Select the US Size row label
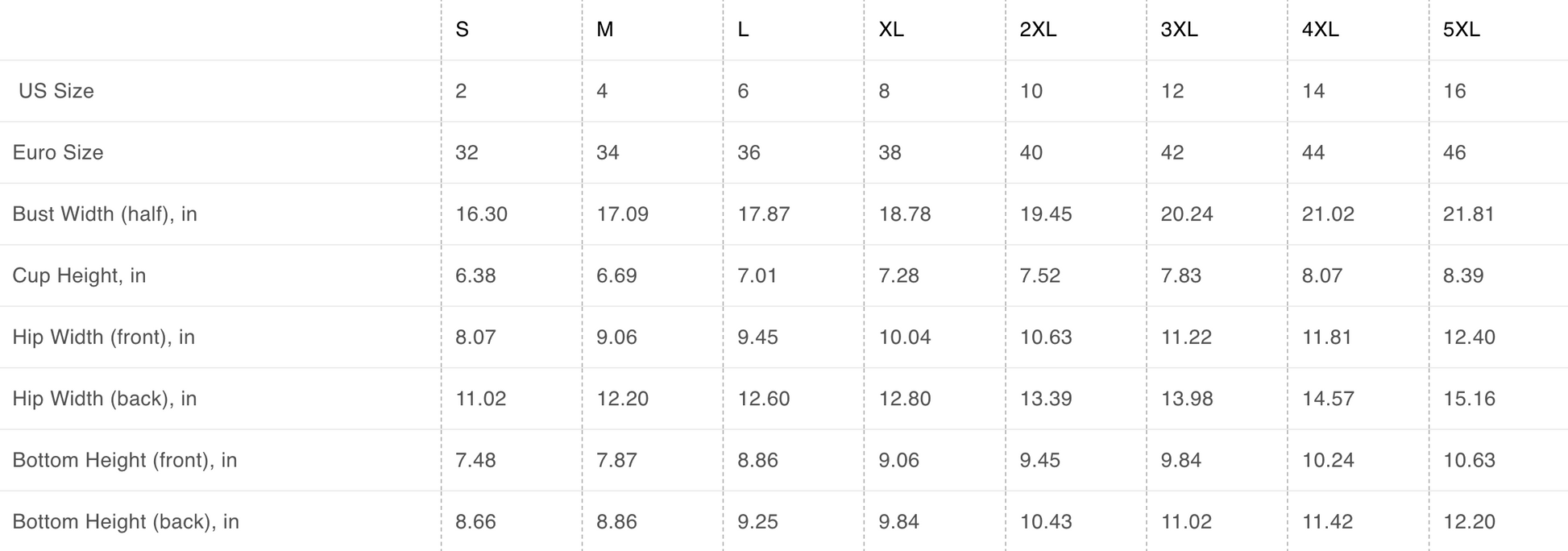Viewport: 1568px width, 551px height. pyautogui.click(x=56, y=91)
